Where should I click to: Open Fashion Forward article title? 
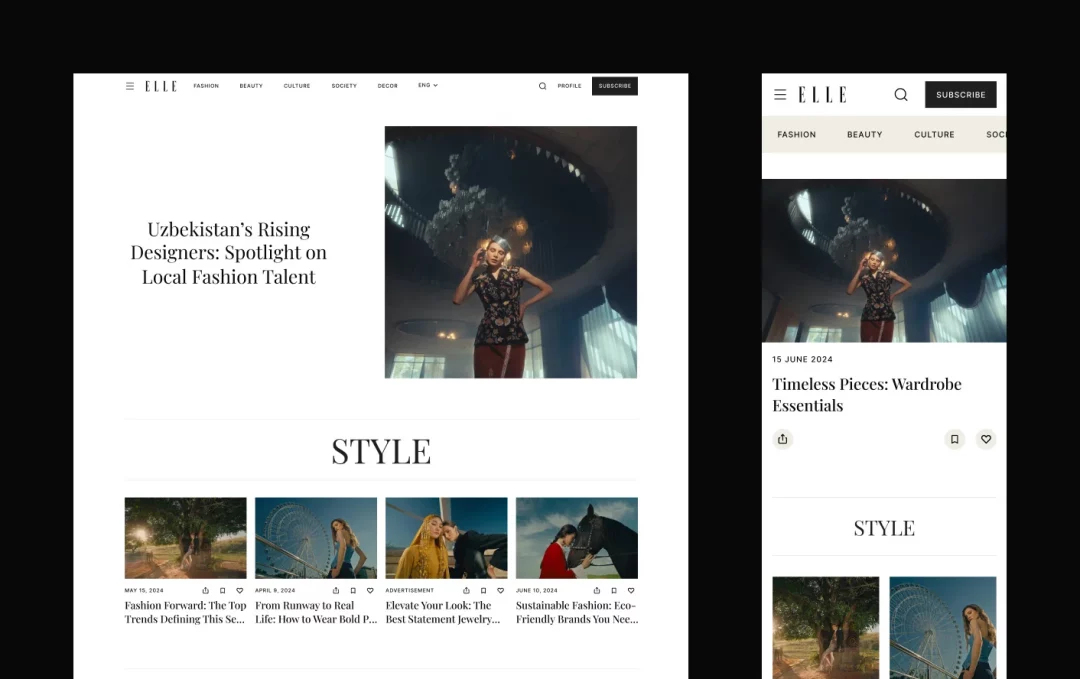(185, 612)
